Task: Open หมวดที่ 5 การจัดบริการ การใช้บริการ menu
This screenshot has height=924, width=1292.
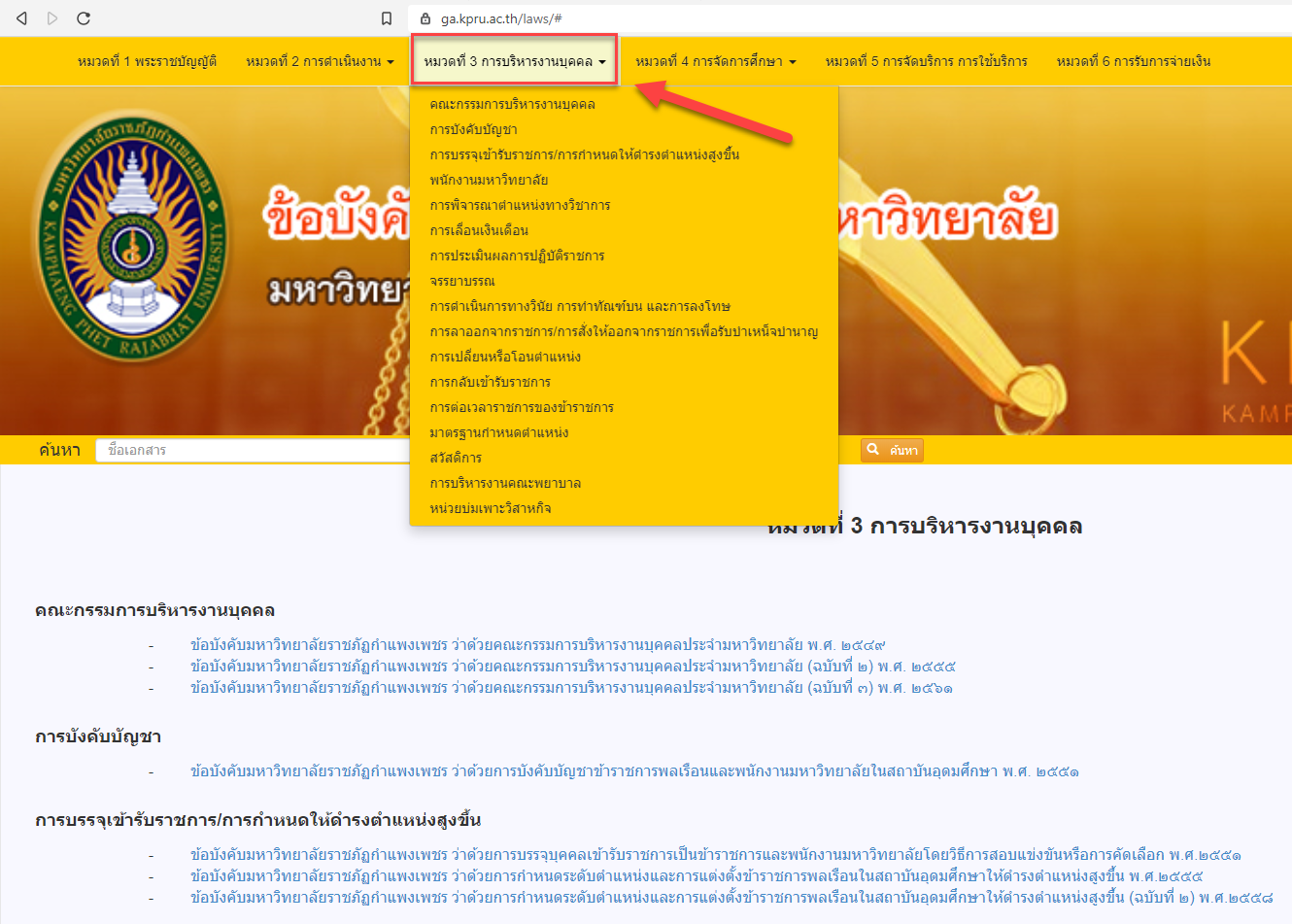Action: [926, 61]
